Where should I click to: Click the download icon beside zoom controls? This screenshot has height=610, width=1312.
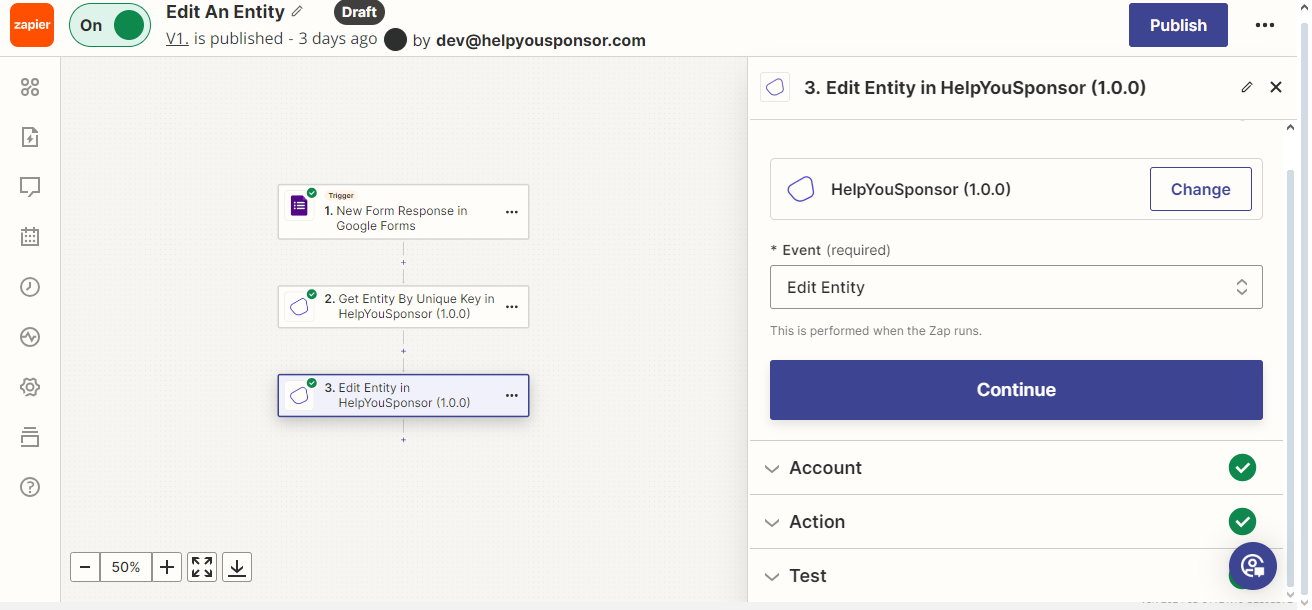(x=237, y=567)
